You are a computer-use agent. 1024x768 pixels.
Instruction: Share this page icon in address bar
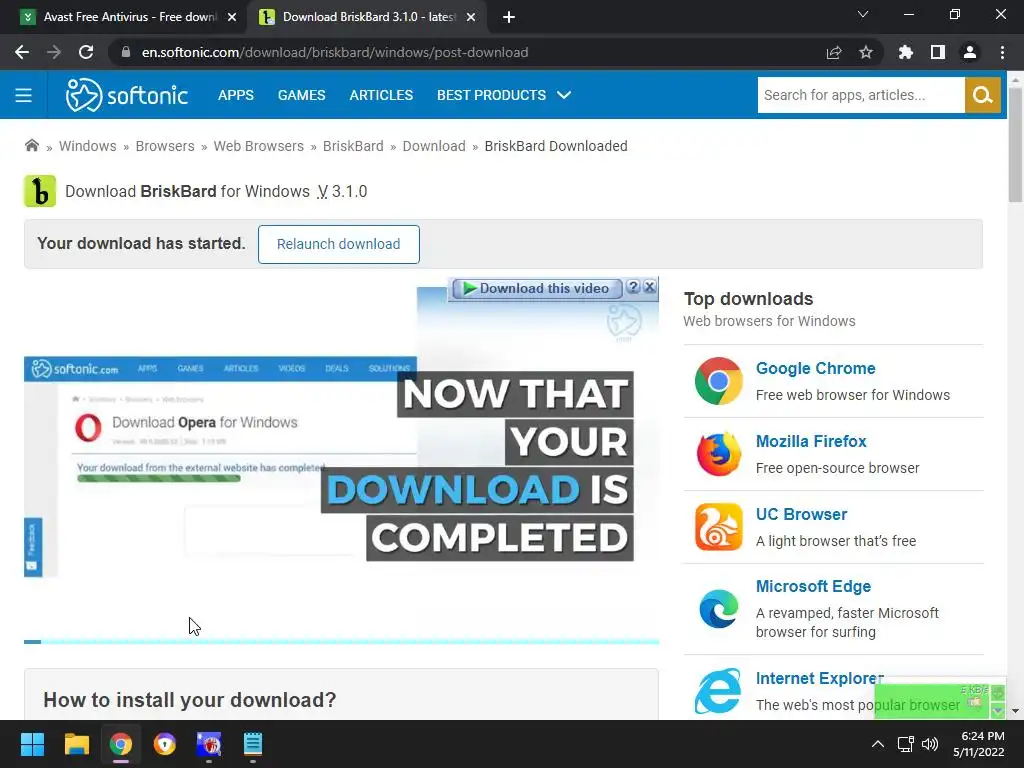834,52
